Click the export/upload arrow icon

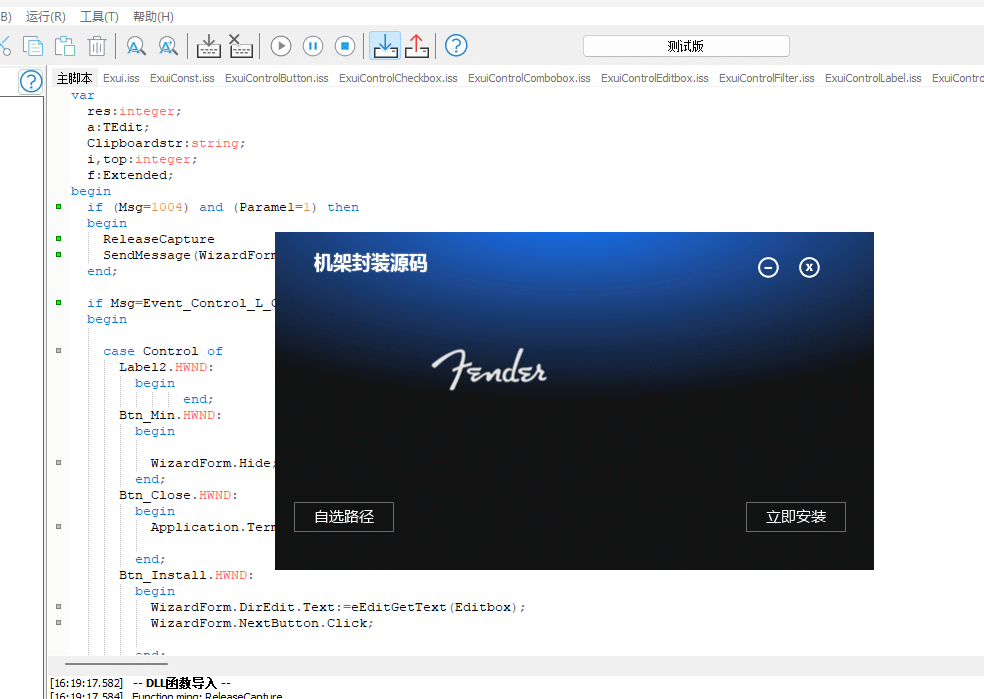(x=417, y=45)
